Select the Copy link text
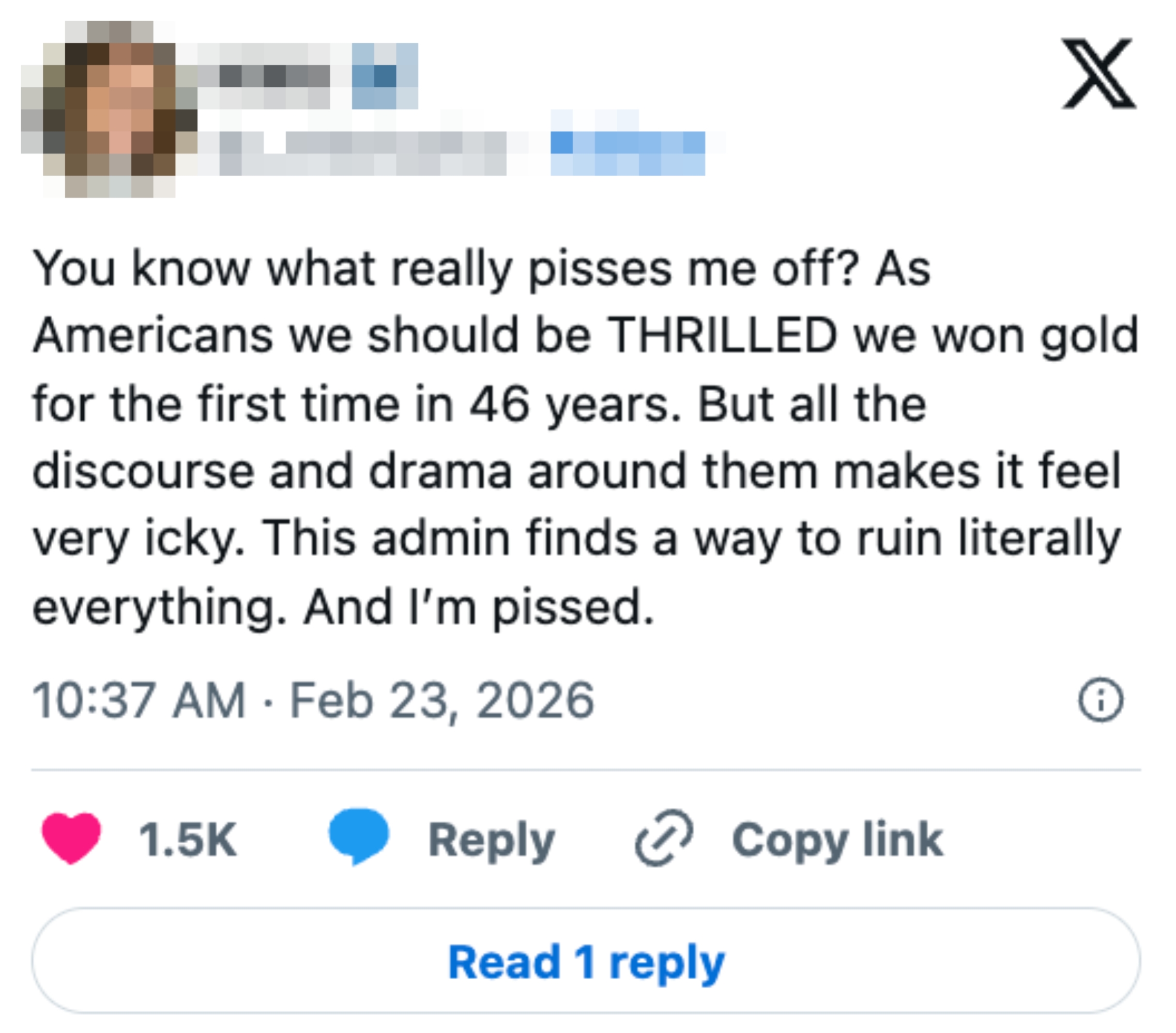This screenshot has height=1033, width=1176. click(837, 839)
